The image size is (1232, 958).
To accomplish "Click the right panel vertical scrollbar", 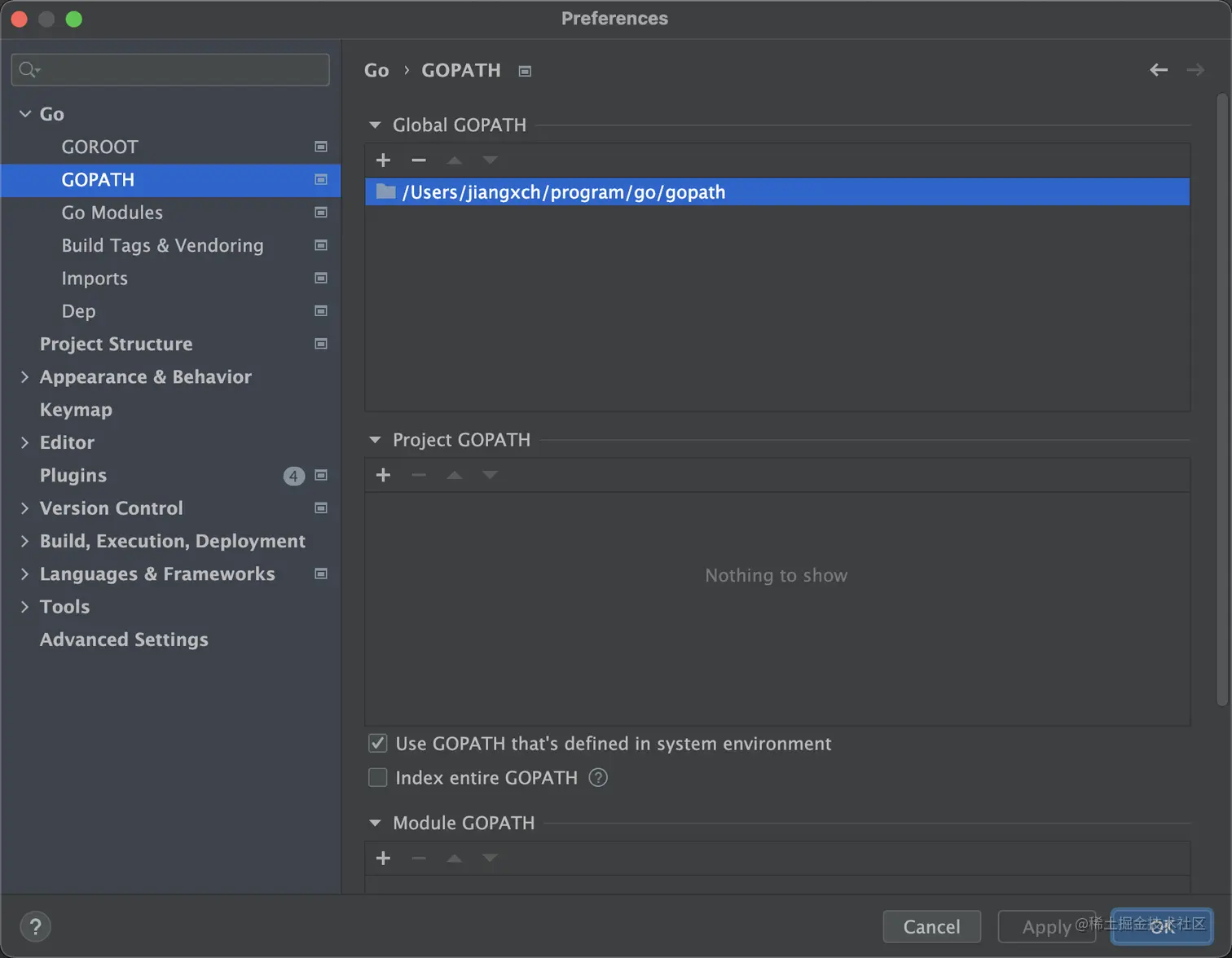I will click(x=1223, y=399).
